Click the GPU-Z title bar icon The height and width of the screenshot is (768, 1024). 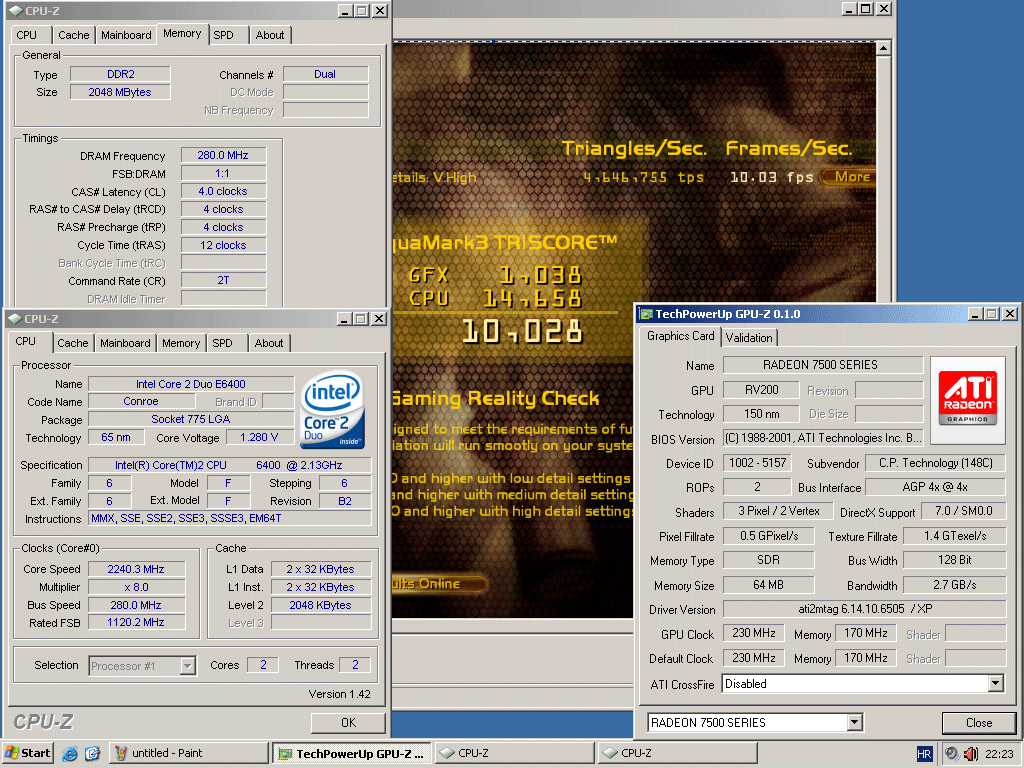[x=647, y=314]
